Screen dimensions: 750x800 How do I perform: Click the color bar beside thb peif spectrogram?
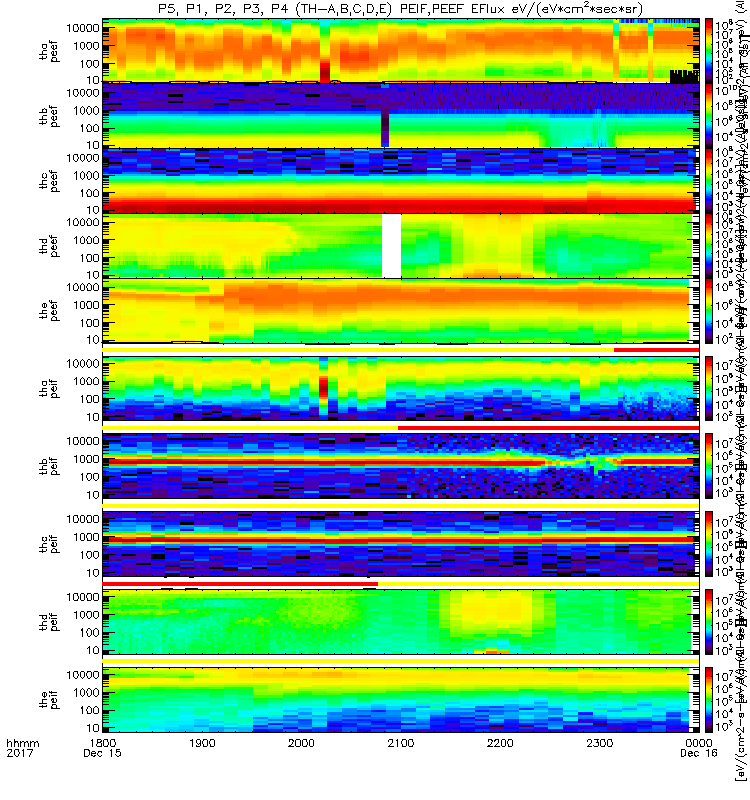coord(709,465)
